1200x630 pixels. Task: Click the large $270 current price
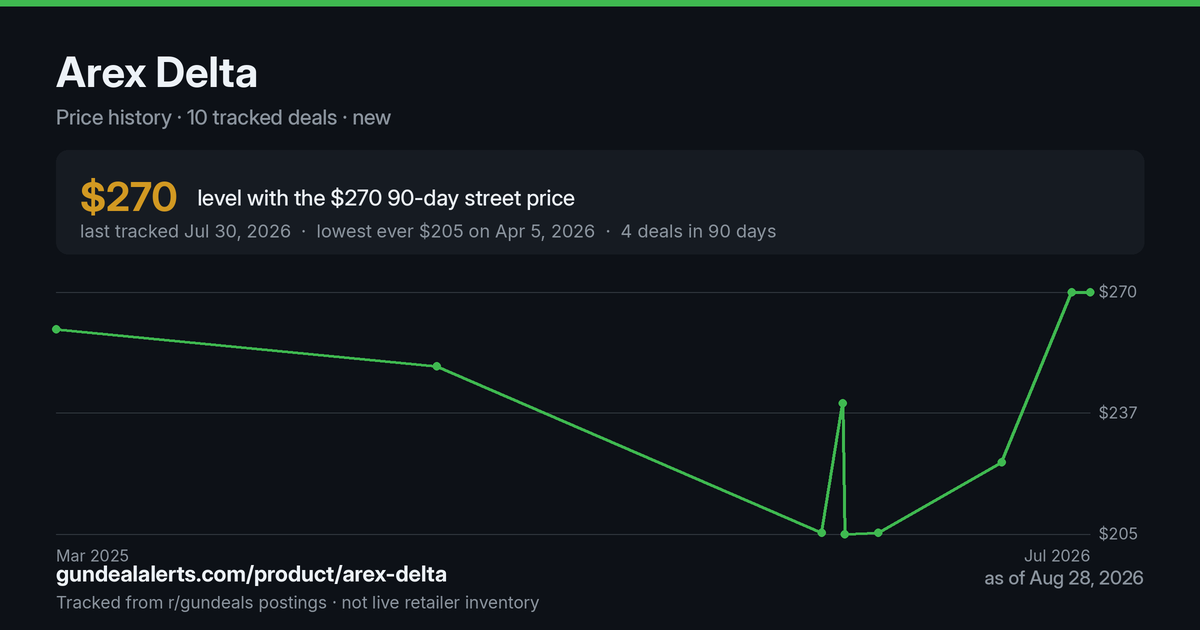pyautogui.click(x=128, y=198)
